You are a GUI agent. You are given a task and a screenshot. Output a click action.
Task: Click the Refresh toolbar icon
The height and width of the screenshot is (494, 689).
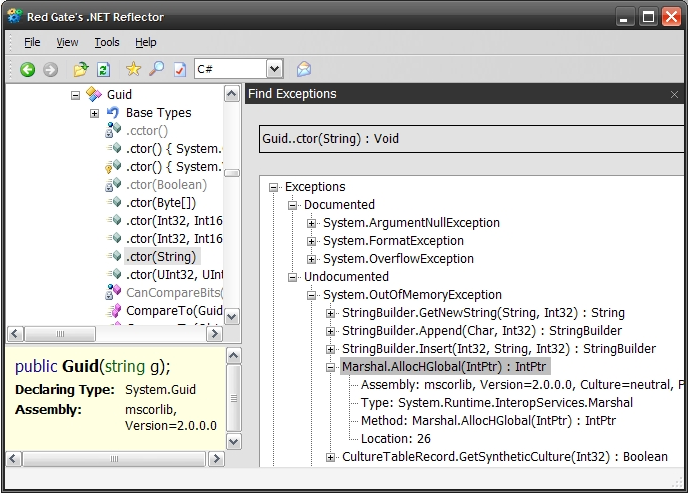coord(104,69)
